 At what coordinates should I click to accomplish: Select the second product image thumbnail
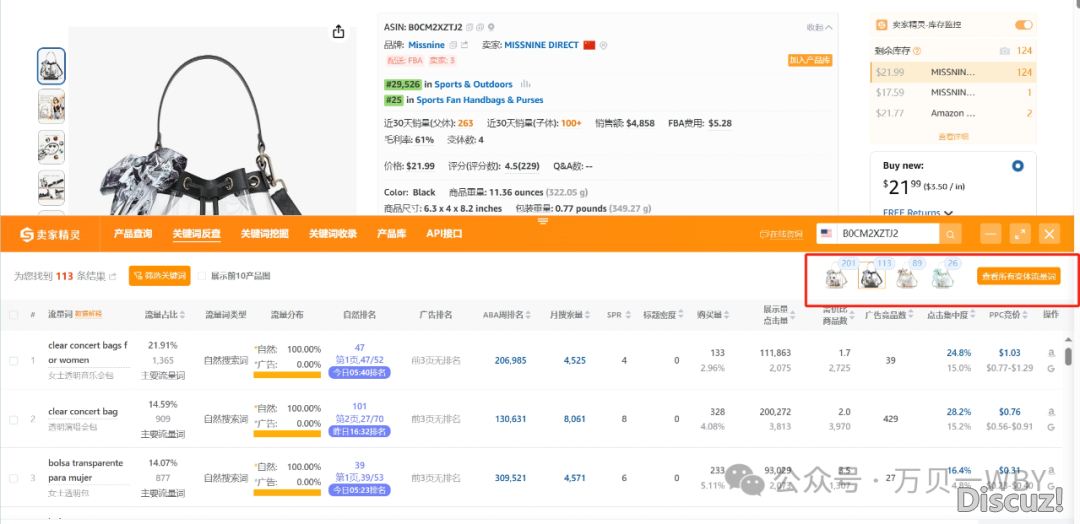tap(51, 106)
